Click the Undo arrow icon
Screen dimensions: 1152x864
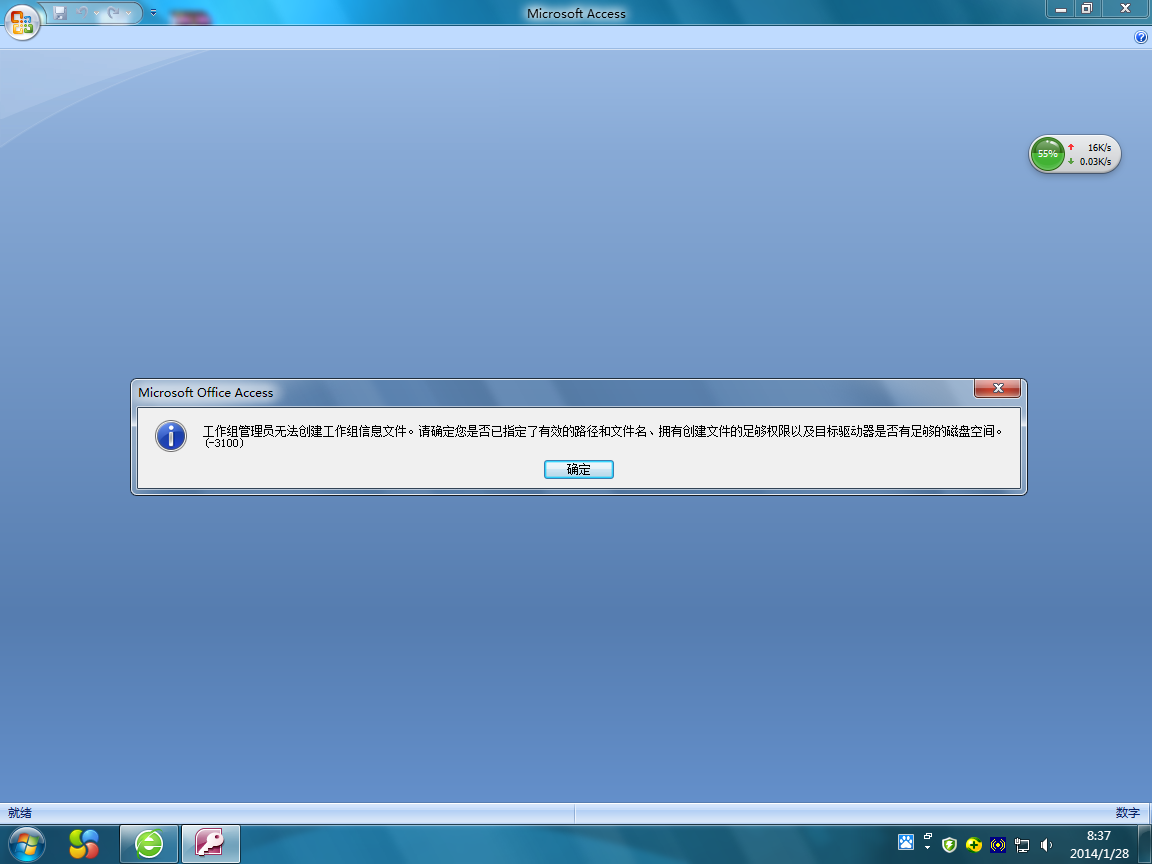coord(83,12)
